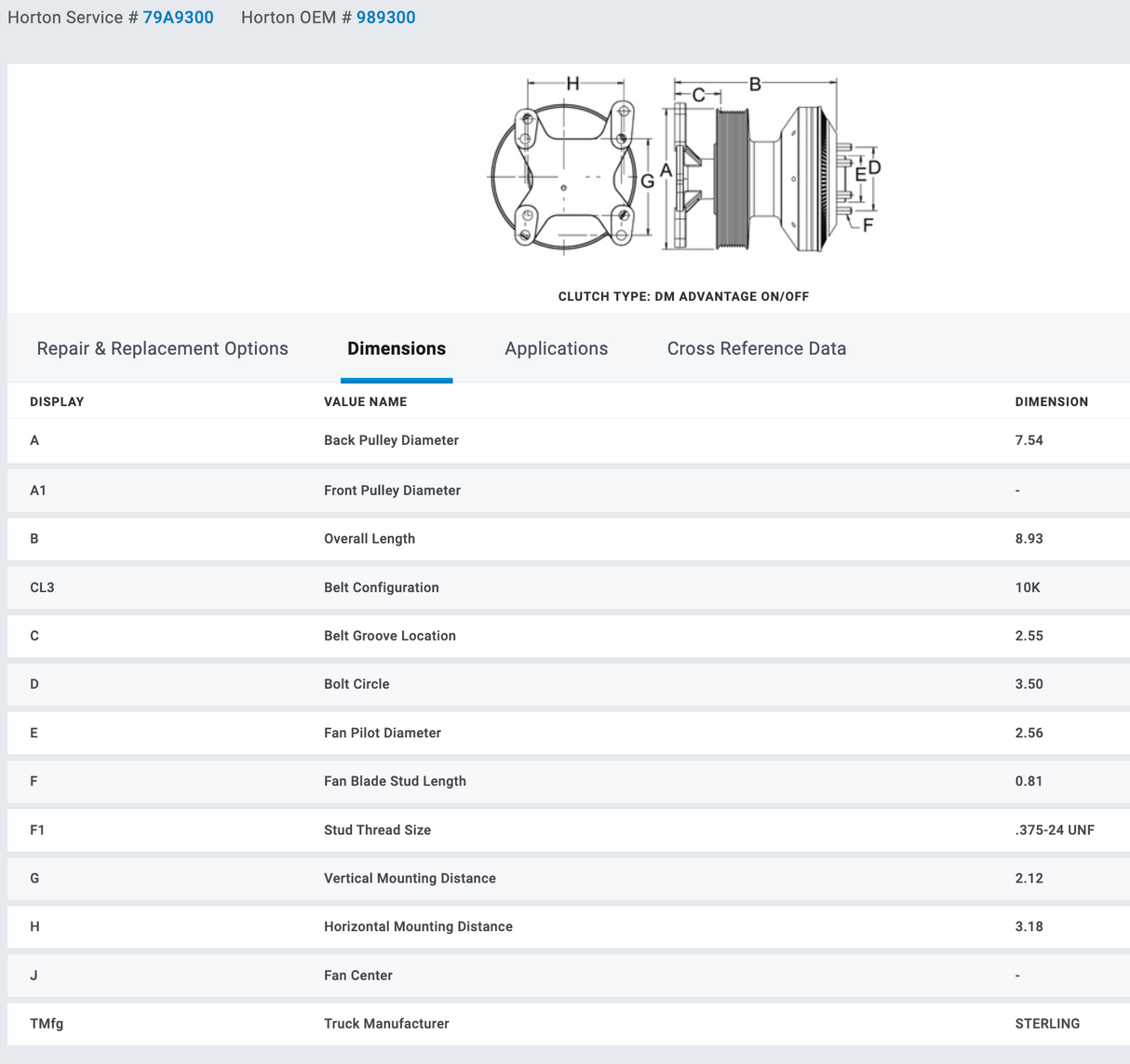The height and width of the screenshot is (1064, 1130).
Task: Open the Applications tab
Action: pyautogui.click(x=556, y=349)
